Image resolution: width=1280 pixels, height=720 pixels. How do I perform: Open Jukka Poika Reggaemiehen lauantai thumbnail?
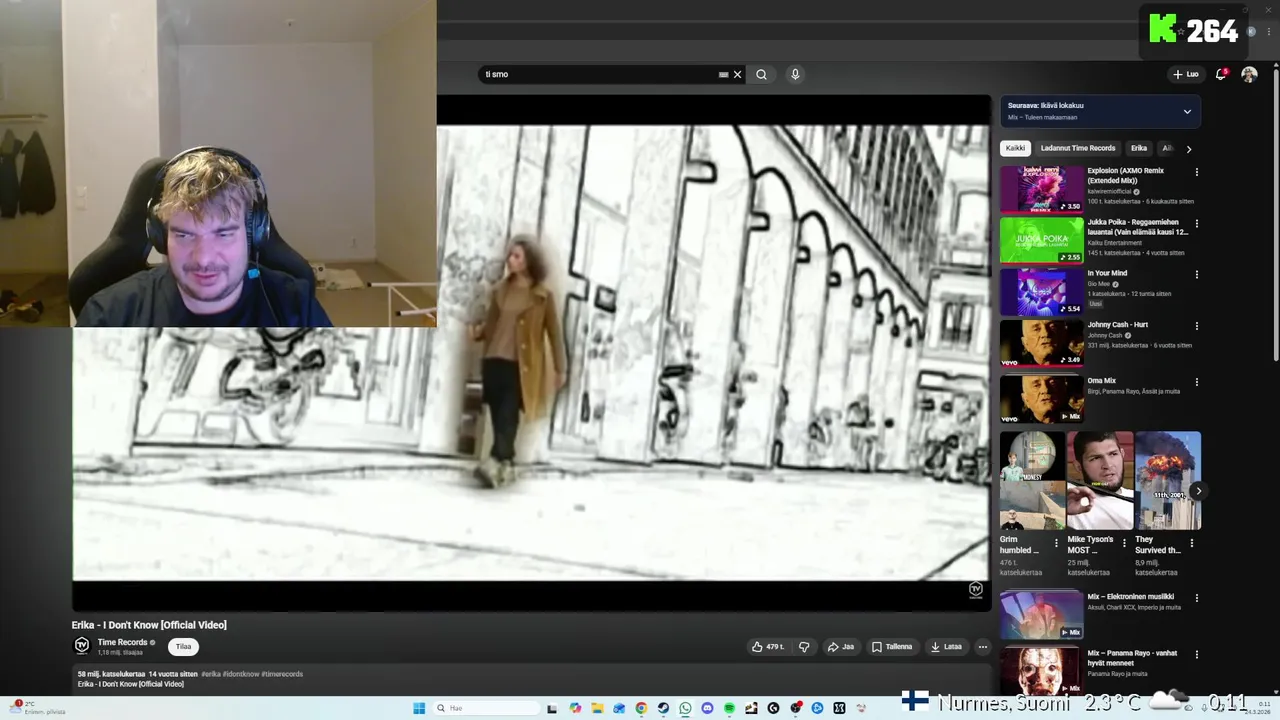click(x=1041, y=240)
